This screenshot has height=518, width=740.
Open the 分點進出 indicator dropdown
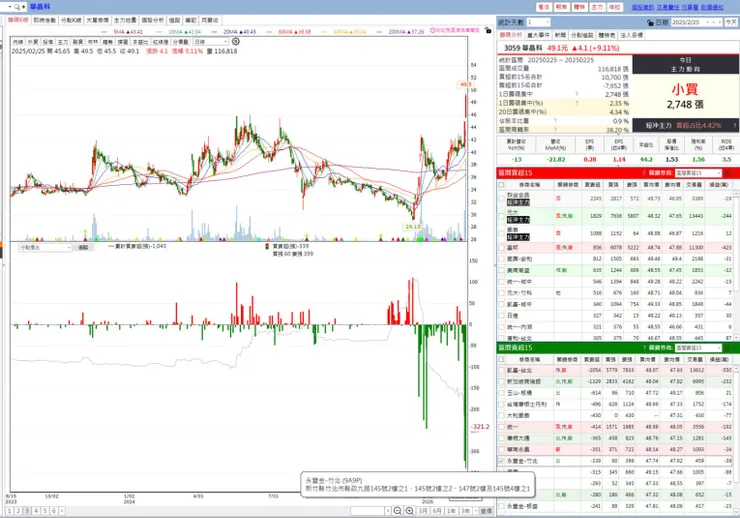point(45,248)
